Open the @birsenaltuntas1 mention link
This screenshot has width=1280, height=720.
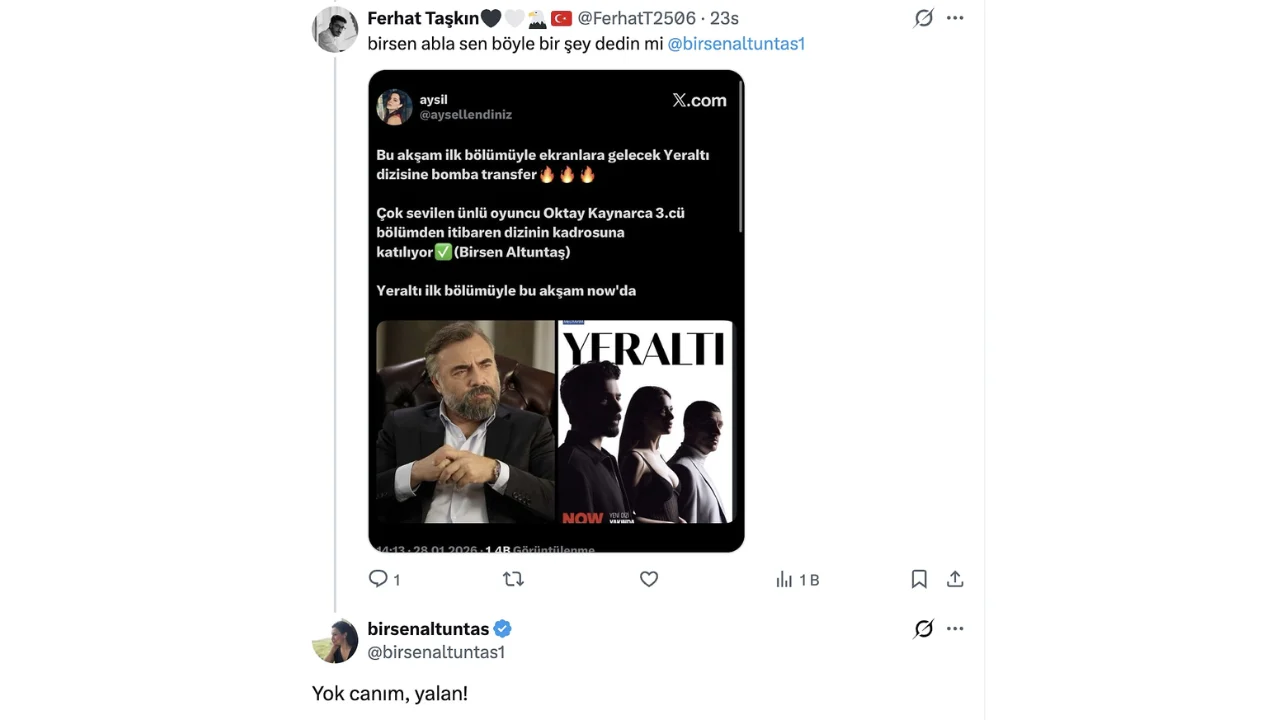[x=736, y=43]
